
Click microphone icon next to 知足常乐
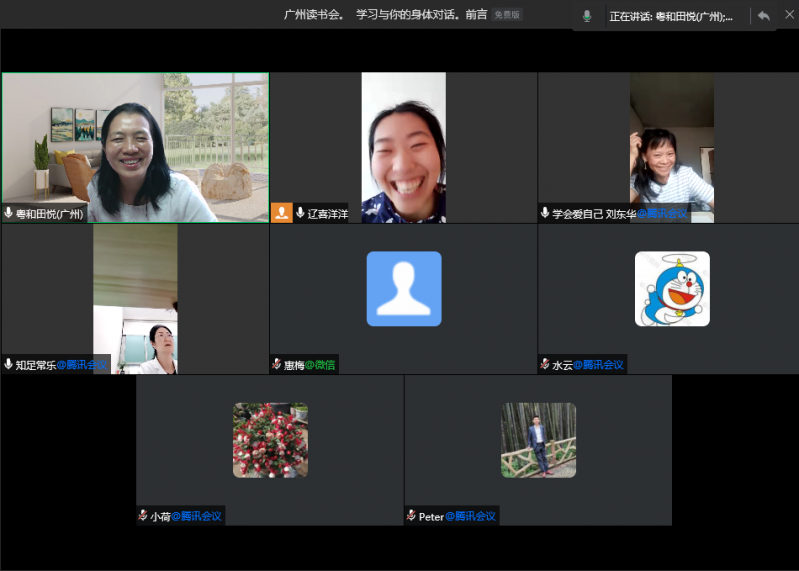9,365
